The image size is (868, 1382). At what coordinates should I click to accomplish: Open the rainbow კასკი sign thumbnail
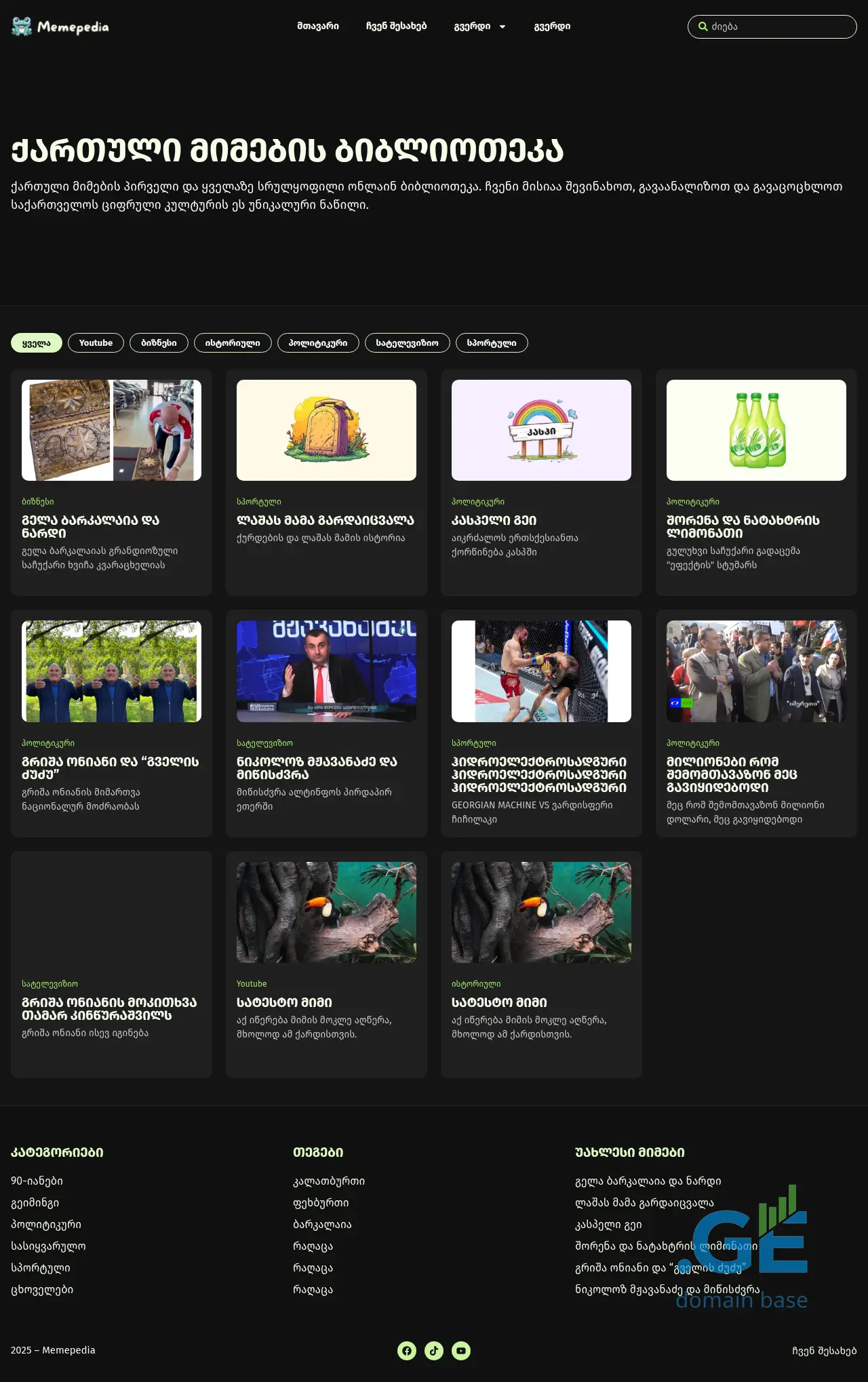(541, 430)
